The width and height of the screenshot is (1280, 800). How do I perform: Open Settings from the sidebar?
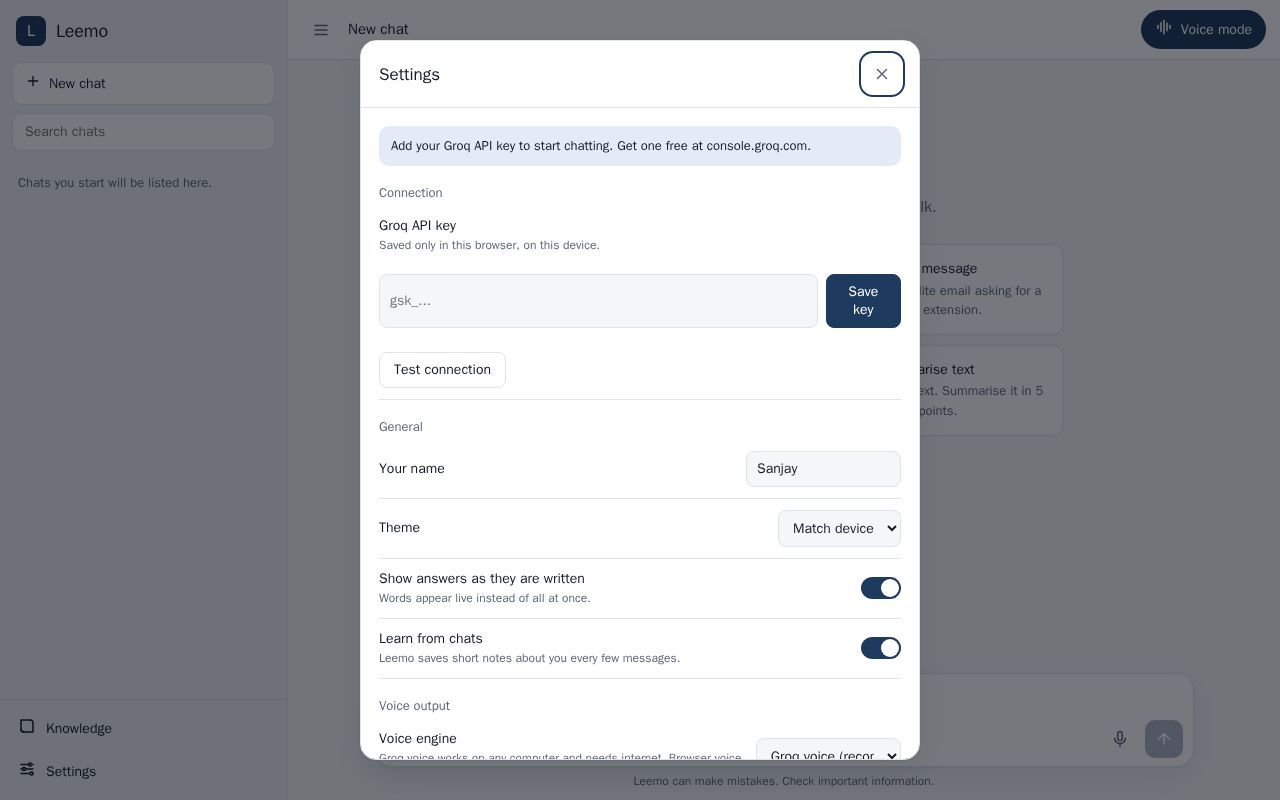143,771
